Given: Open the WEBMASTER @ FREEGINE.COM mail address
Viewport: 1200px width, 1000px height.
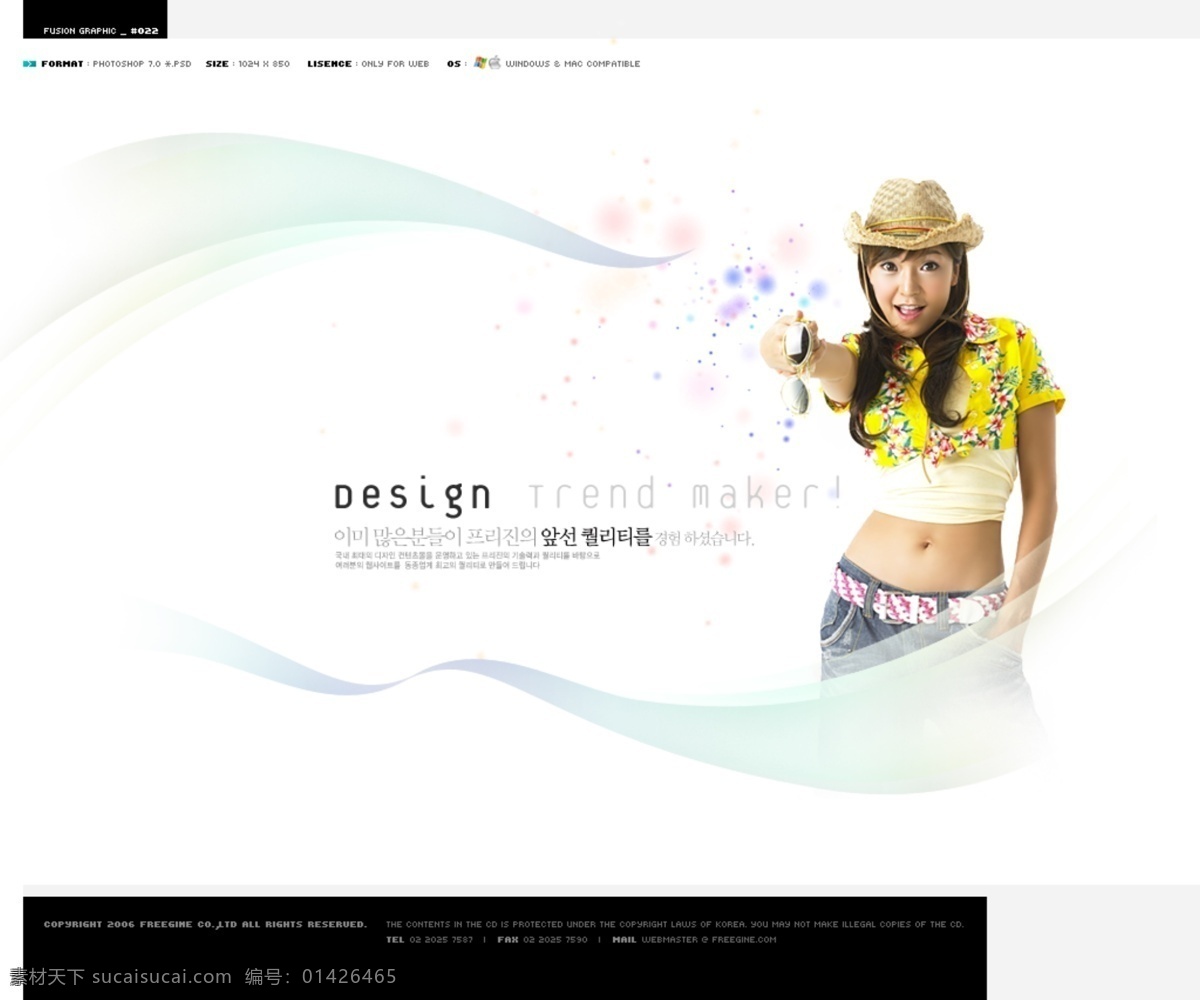Looking at the screenshot, I should [x=709, y=940].
